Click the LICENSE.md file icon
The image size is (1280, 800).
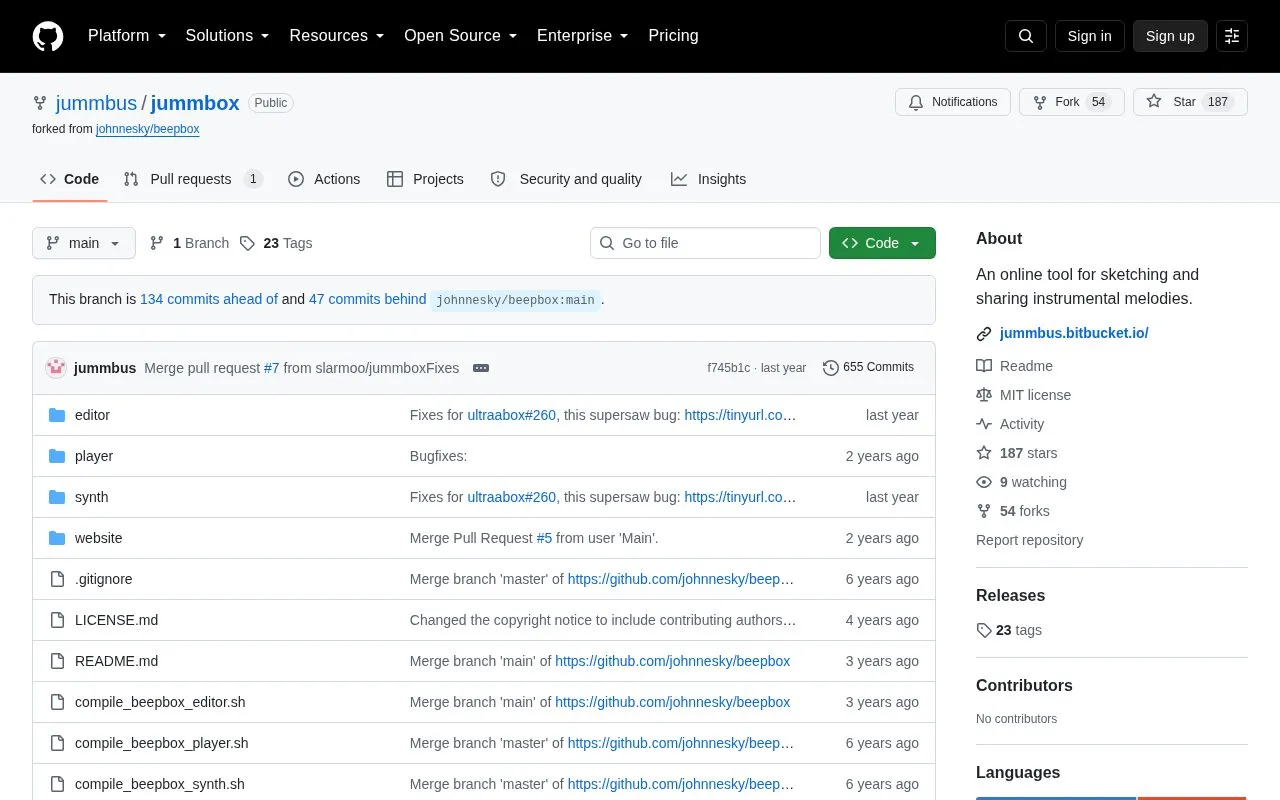coord(57,620)
